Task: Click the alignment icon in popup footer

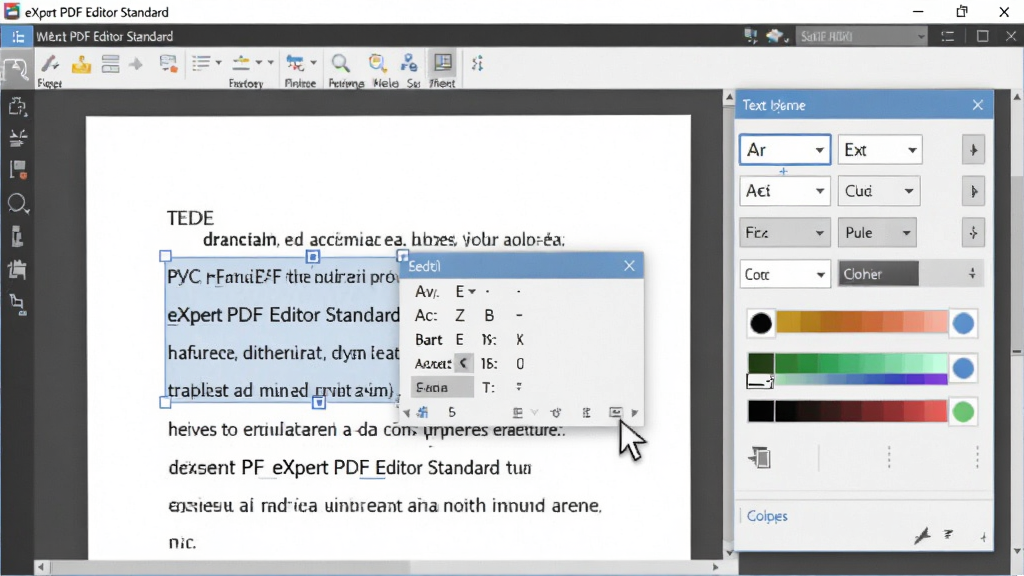Action: point(517,413)
